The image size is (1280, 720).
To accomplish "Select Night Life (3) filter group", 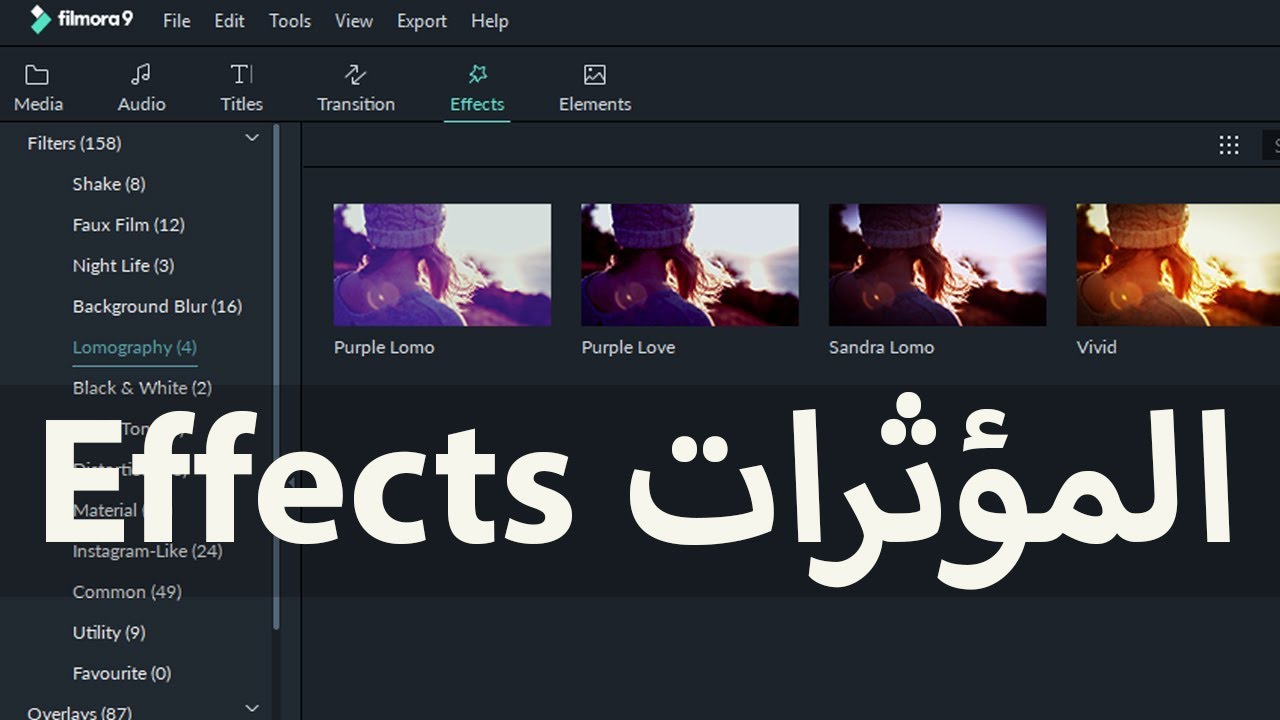I will tap(123, 266).
